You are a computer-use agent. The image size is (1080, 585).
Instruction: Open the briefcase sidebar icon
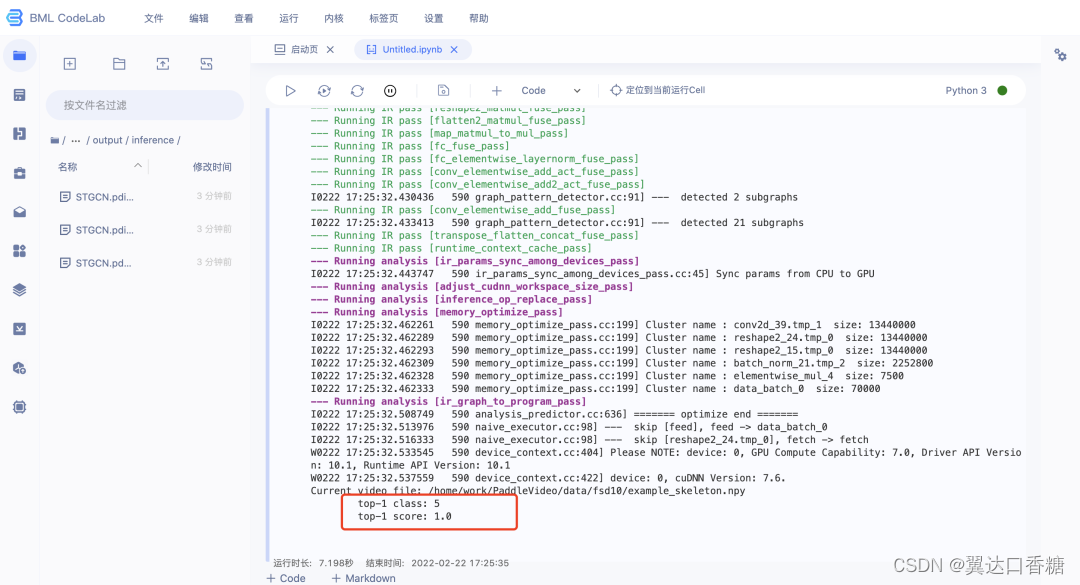click(19, 173)
